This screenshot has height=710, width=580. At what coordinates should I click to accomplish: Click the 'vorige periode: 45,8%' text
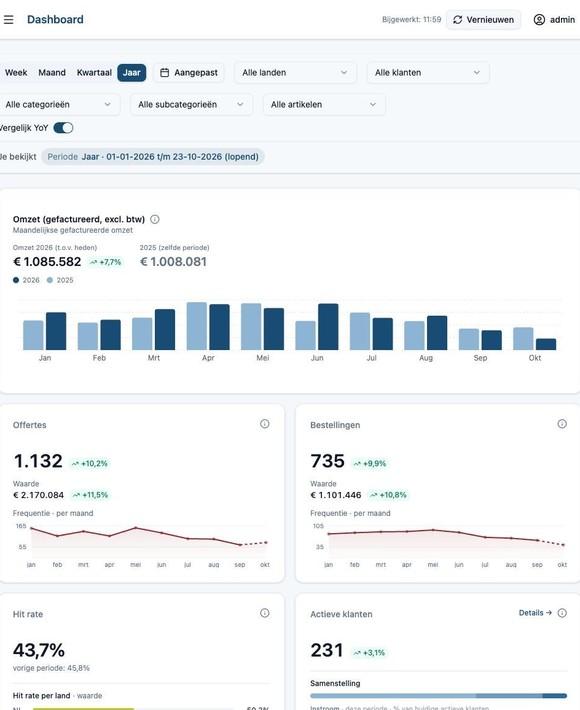[51, 668]
